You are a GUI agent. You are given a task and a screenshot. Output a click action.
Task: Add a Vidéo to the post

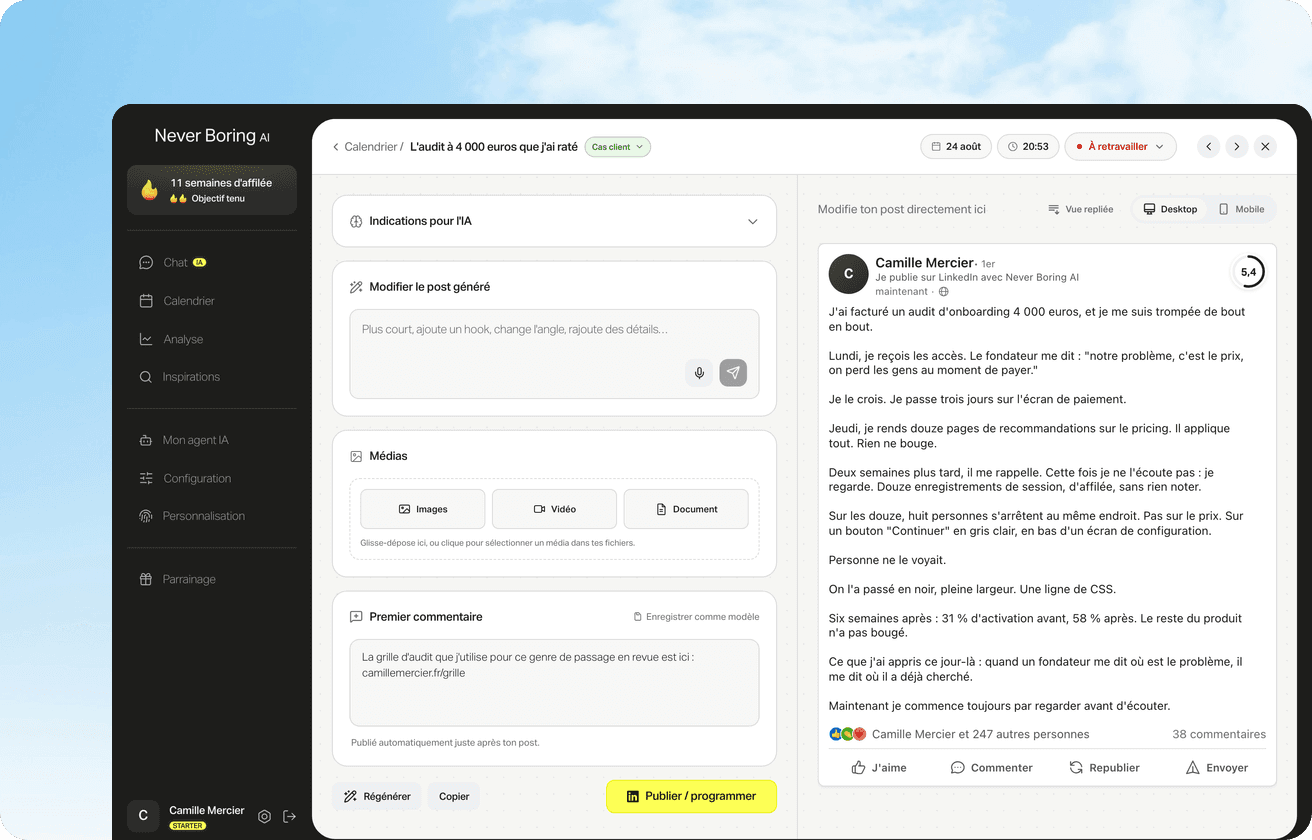coord(554,509)
